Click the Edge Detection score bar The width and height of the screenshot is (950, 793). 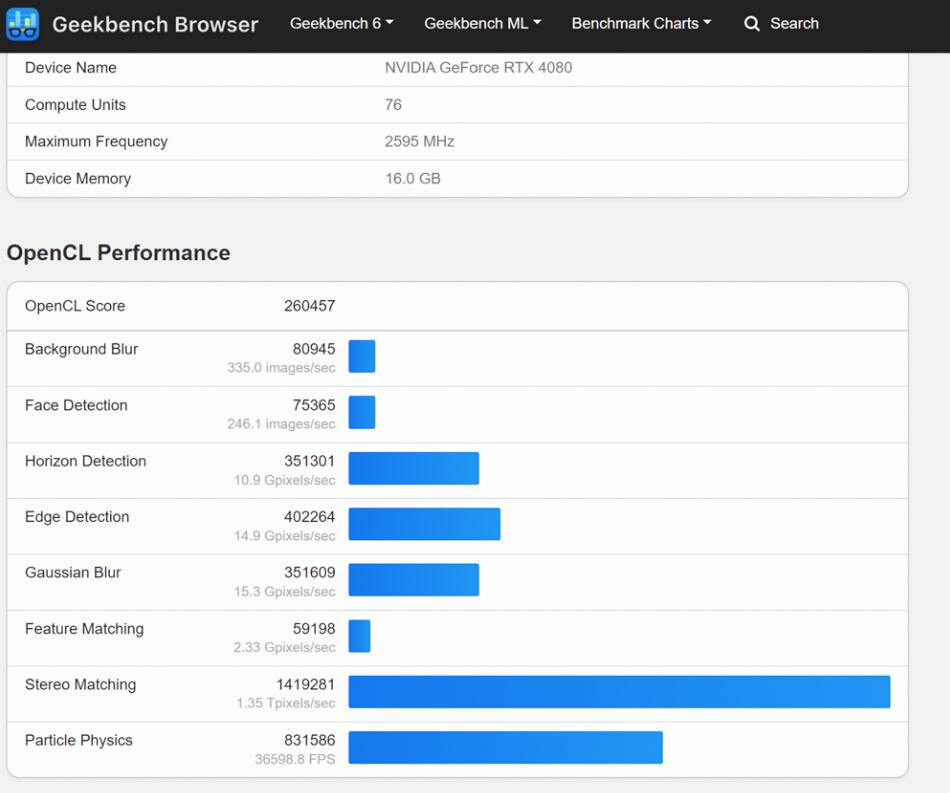point(425,524)
